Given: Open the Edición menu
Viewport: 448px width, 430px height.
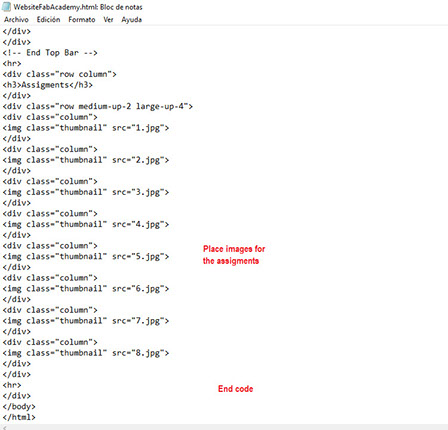Looking at the screenshot, I should click(48, 20).
